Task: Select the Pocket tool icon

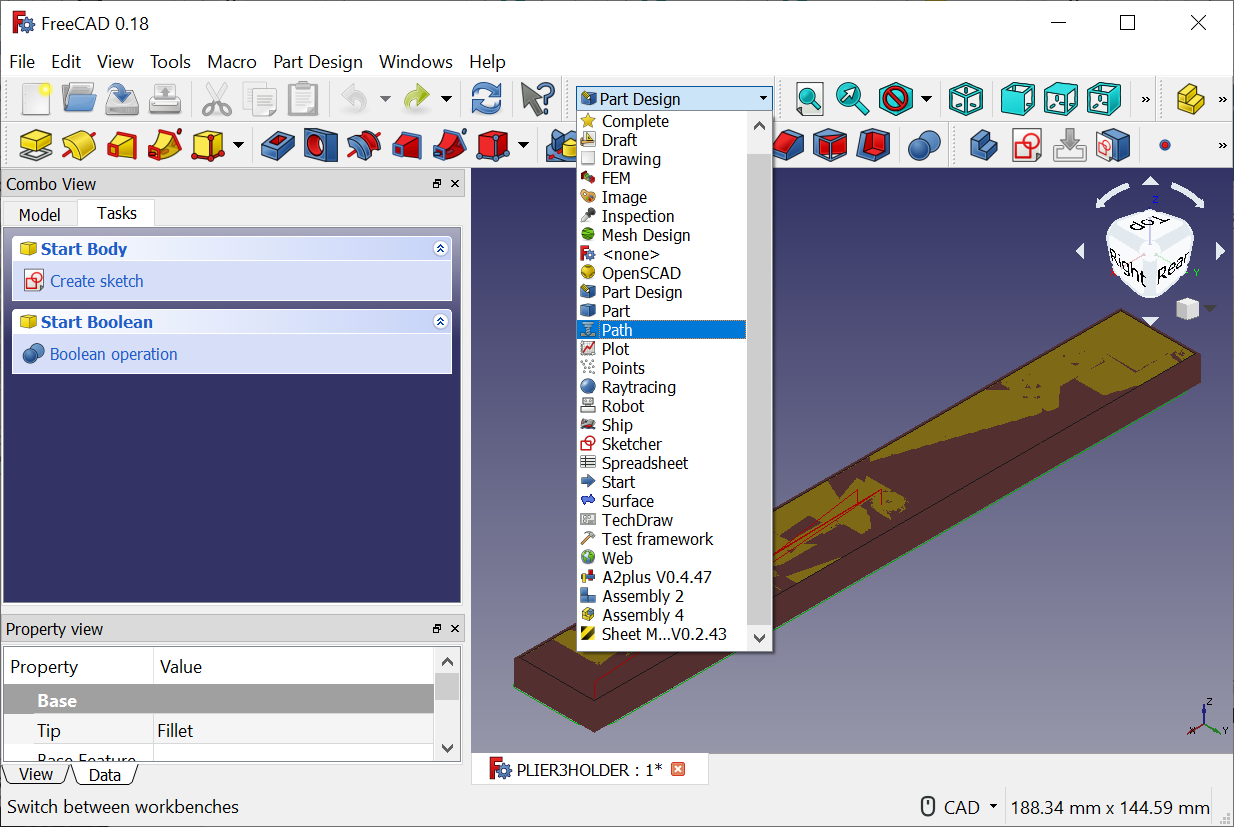Action: click(x=278, y=146)
